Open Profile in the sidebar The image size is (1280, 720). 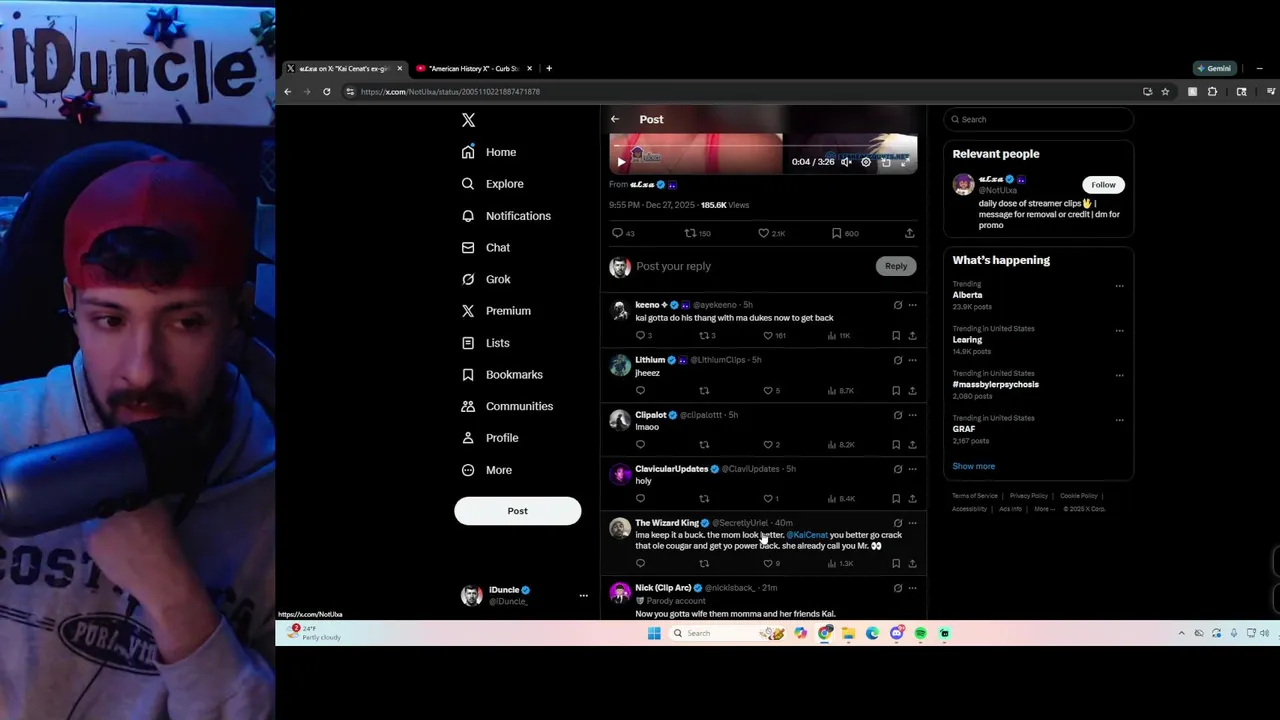pos(490,438)
